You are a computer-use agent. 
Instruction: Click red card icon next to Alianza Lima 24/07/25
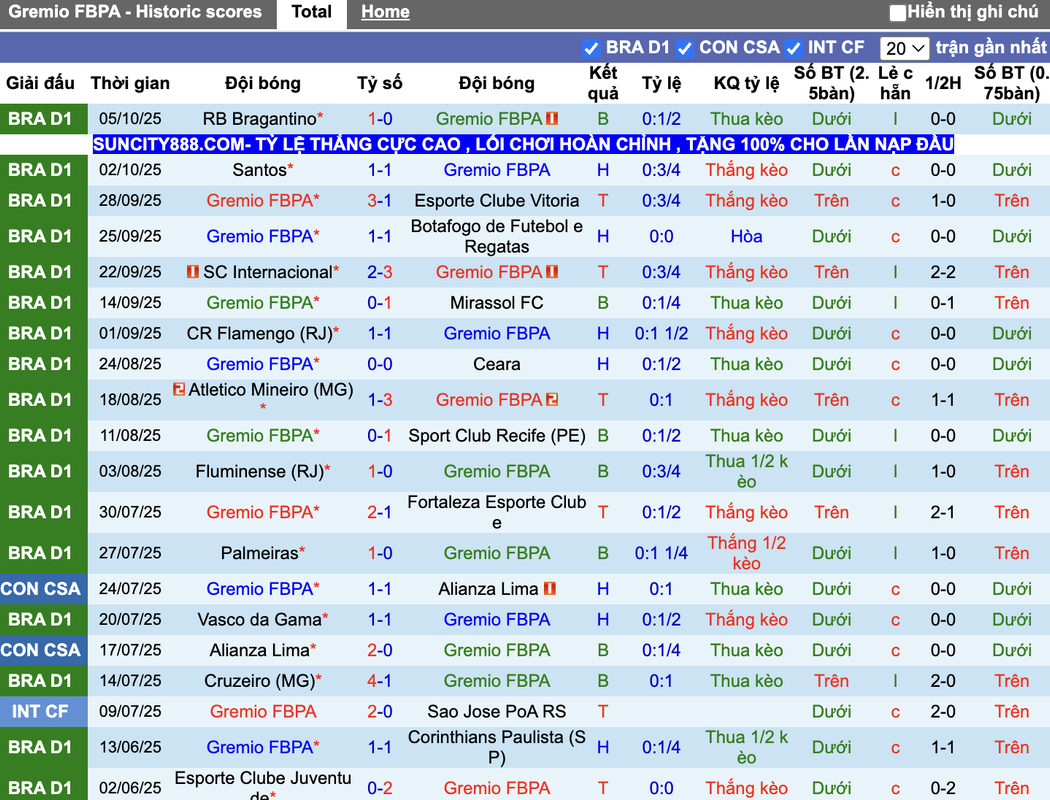point(550,588)
